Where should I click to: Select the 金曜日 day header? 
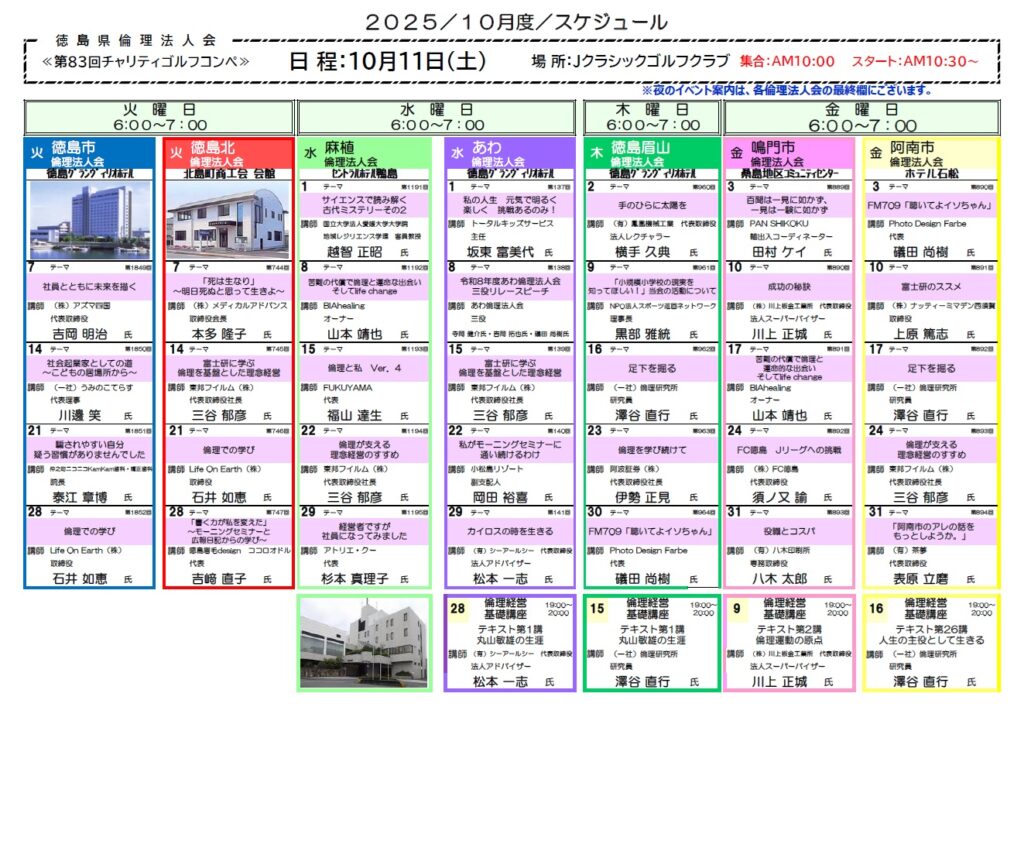[x=861, y=116]
